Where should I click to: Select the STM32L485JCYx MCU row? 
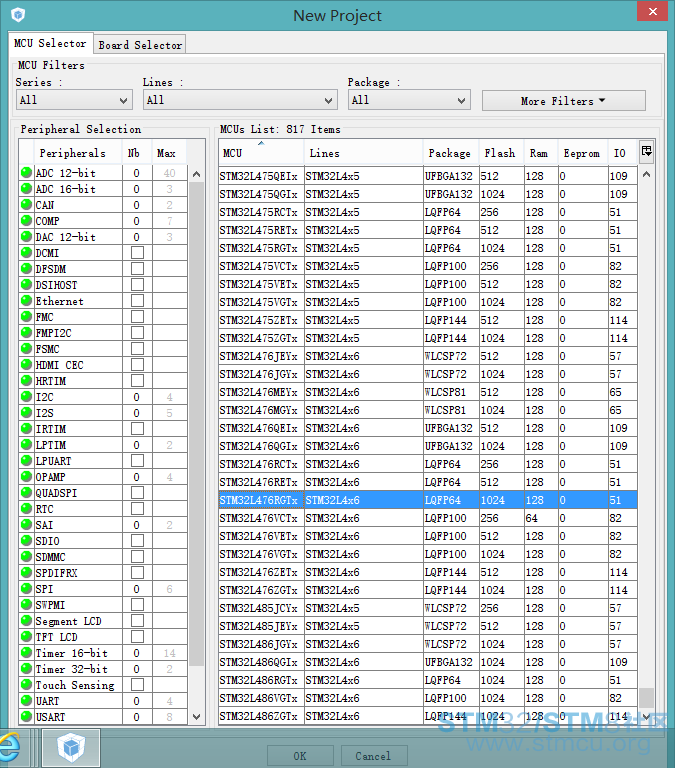[428, 608]
